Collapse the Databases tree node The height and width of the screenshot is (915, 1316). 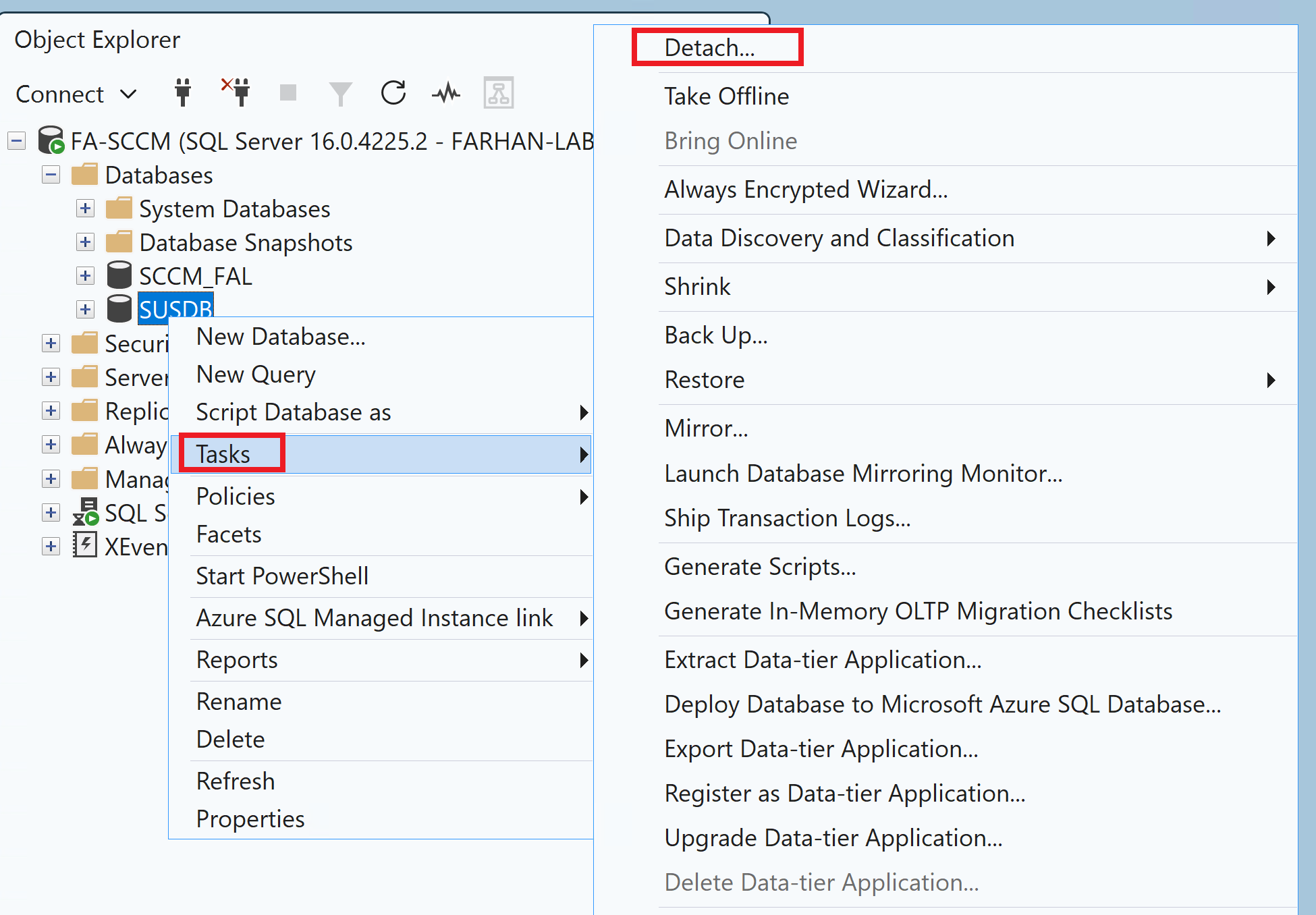tap(51, 175)
